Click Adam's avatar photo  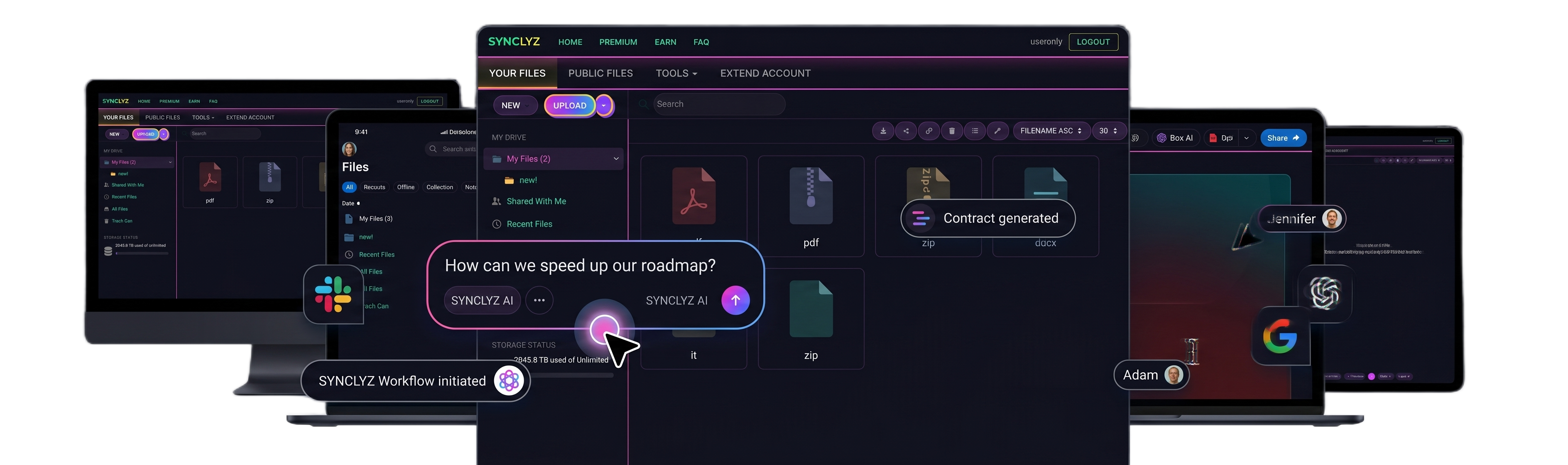pyautogui.click(x=1174, y=375)
